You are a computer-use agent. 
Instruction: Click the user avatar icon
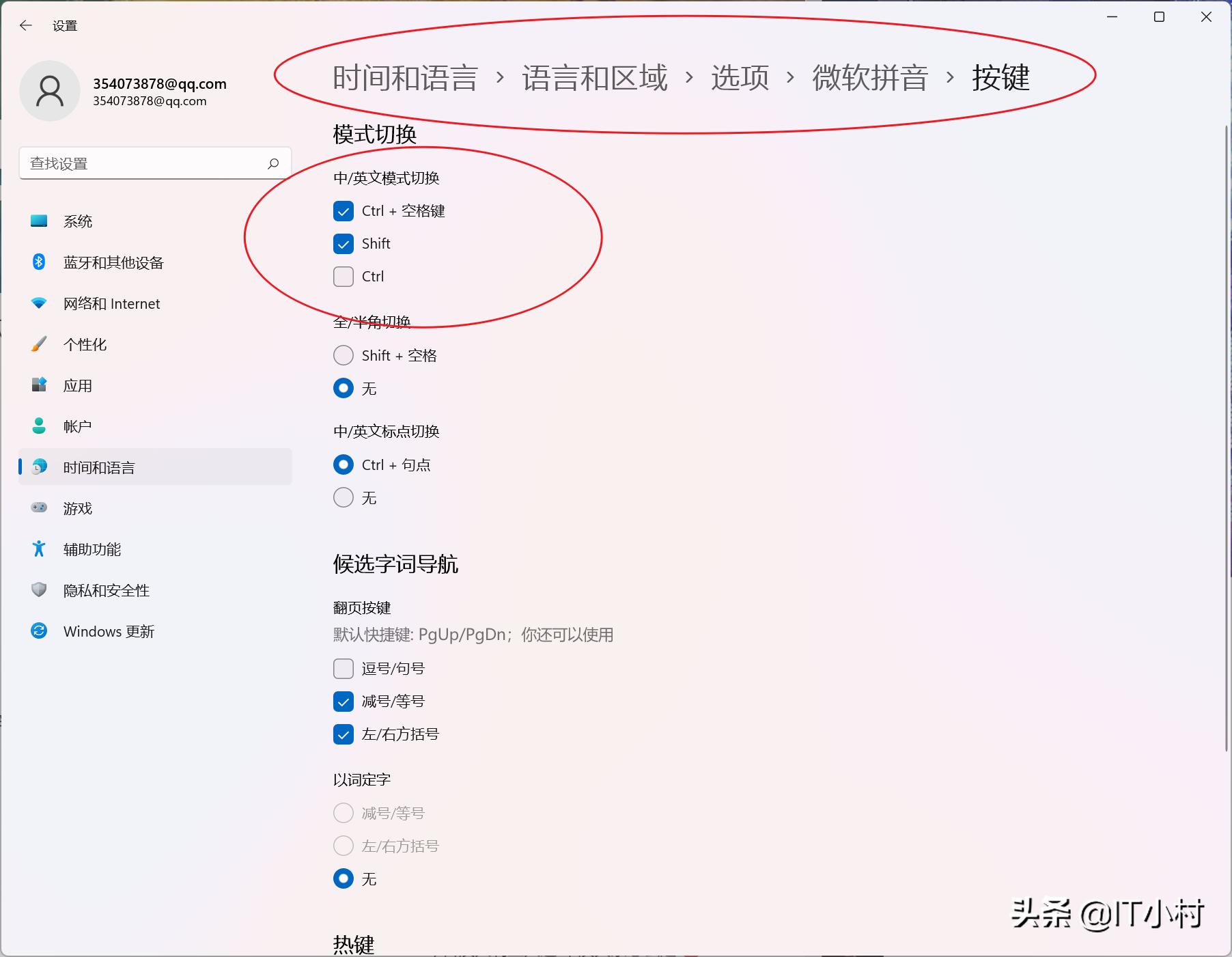(x=50, y=91)
